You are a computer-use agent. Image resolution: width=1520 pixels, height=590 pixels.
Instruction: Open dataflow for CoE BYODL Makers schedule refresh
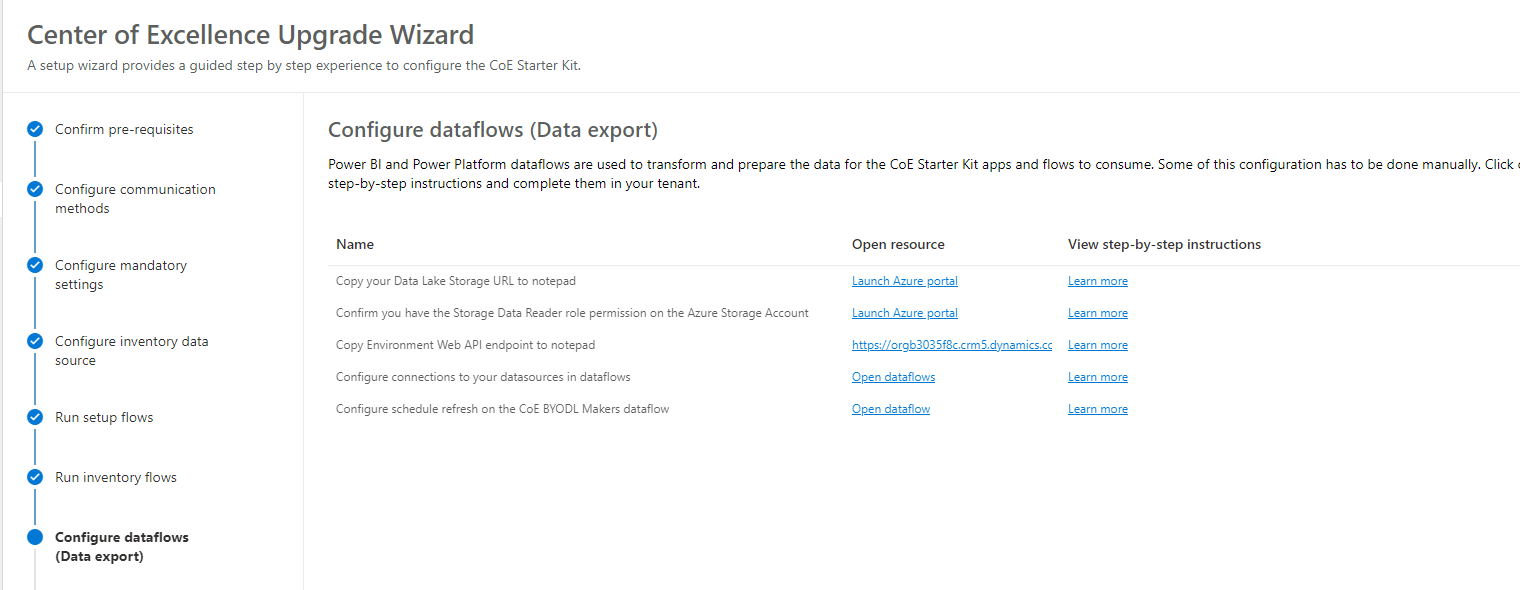[x=890, y=408]
